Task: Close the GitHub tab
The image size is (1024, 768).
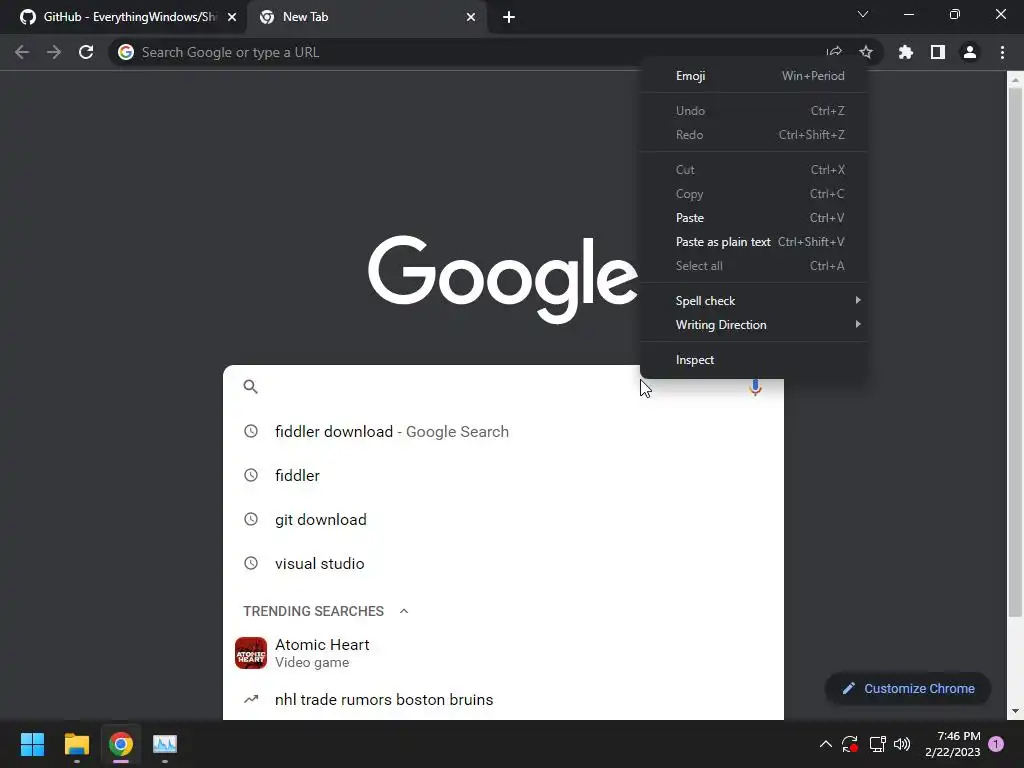Action: coord(232,17)
